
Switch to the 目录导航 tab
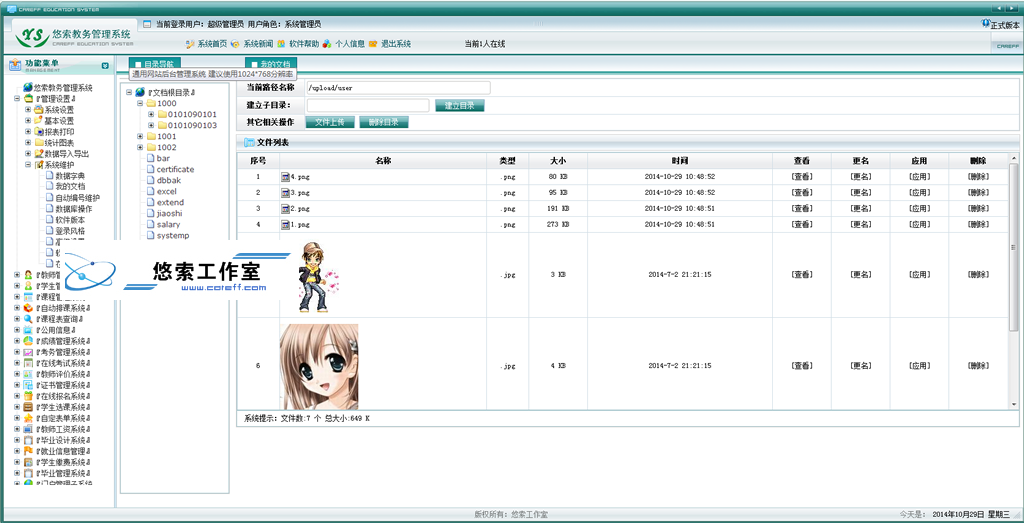click(x=154, y=64)
